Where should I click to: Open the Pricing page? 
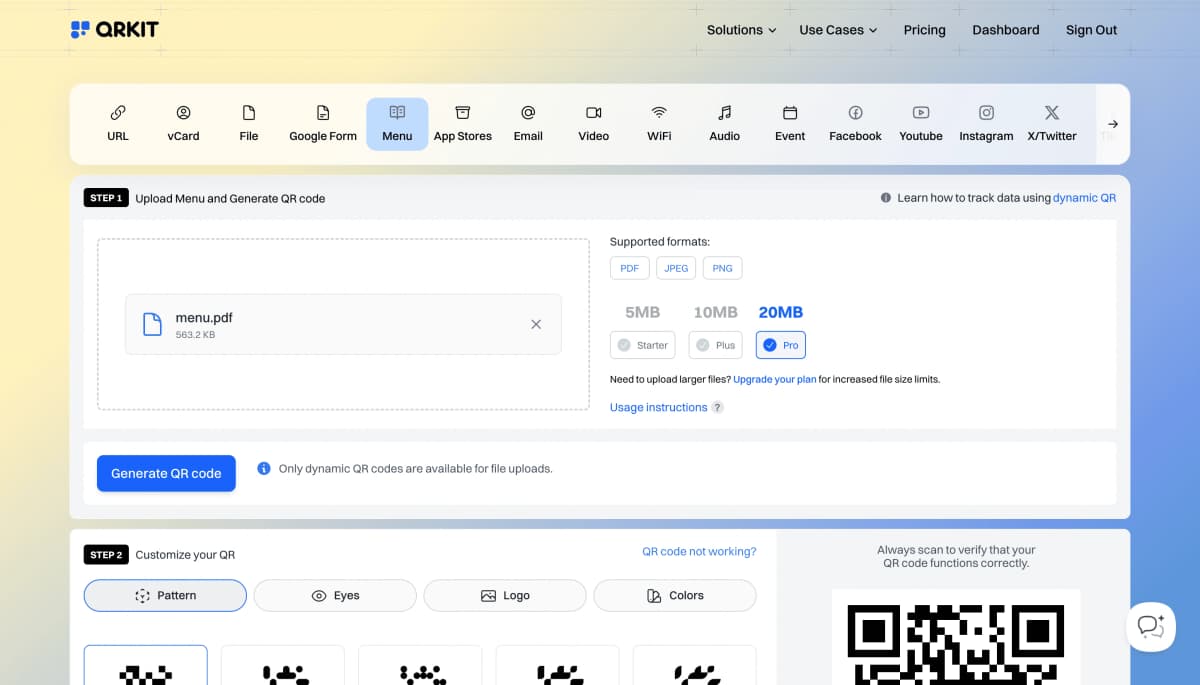pos(925,30)
